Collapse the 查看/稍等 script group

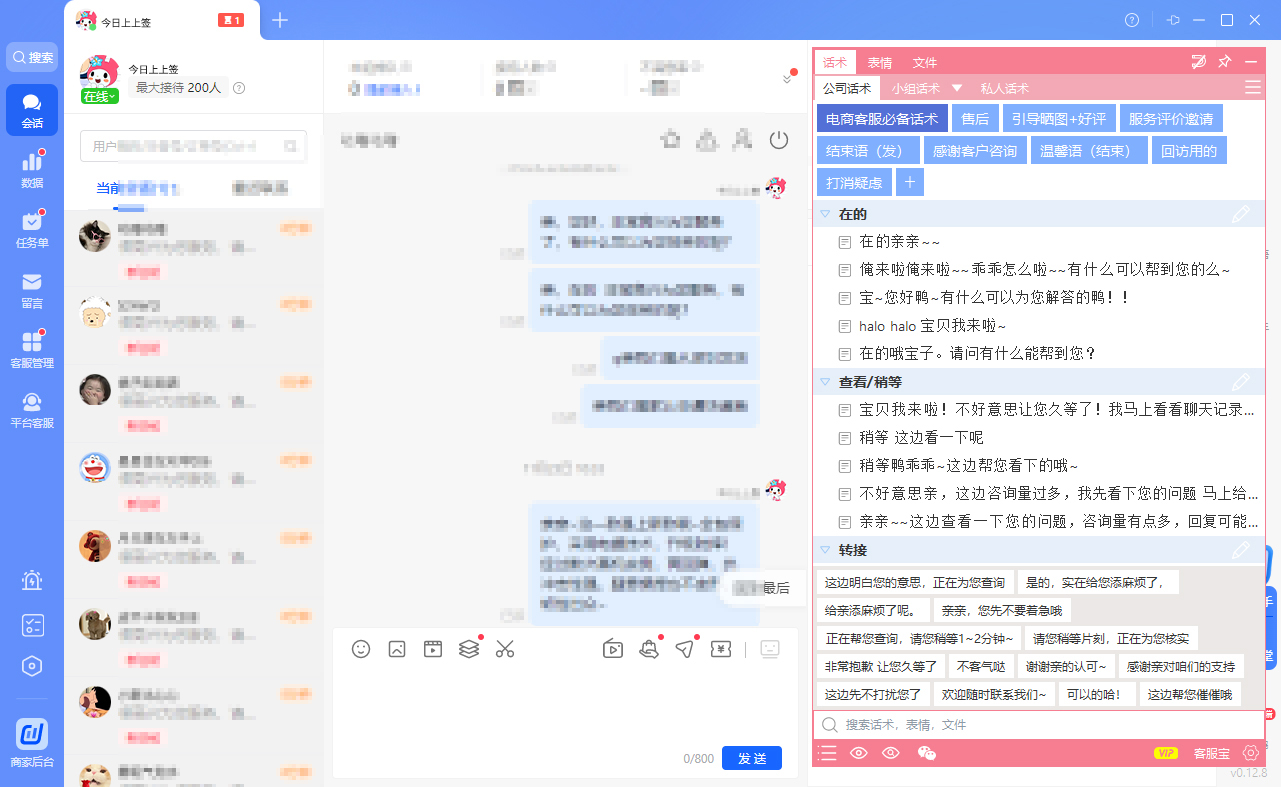[x=826, y=382]
